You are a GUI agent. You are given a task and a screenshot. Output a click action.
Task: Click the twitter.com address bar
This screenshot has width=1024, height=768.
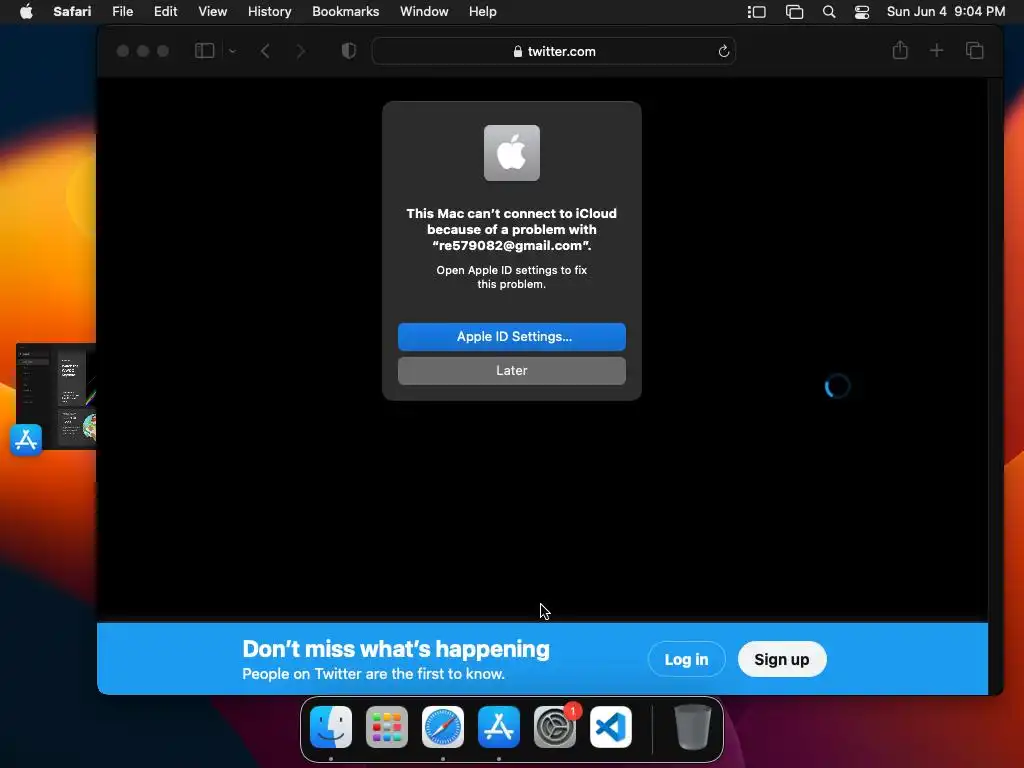click(x=554, y=51)
